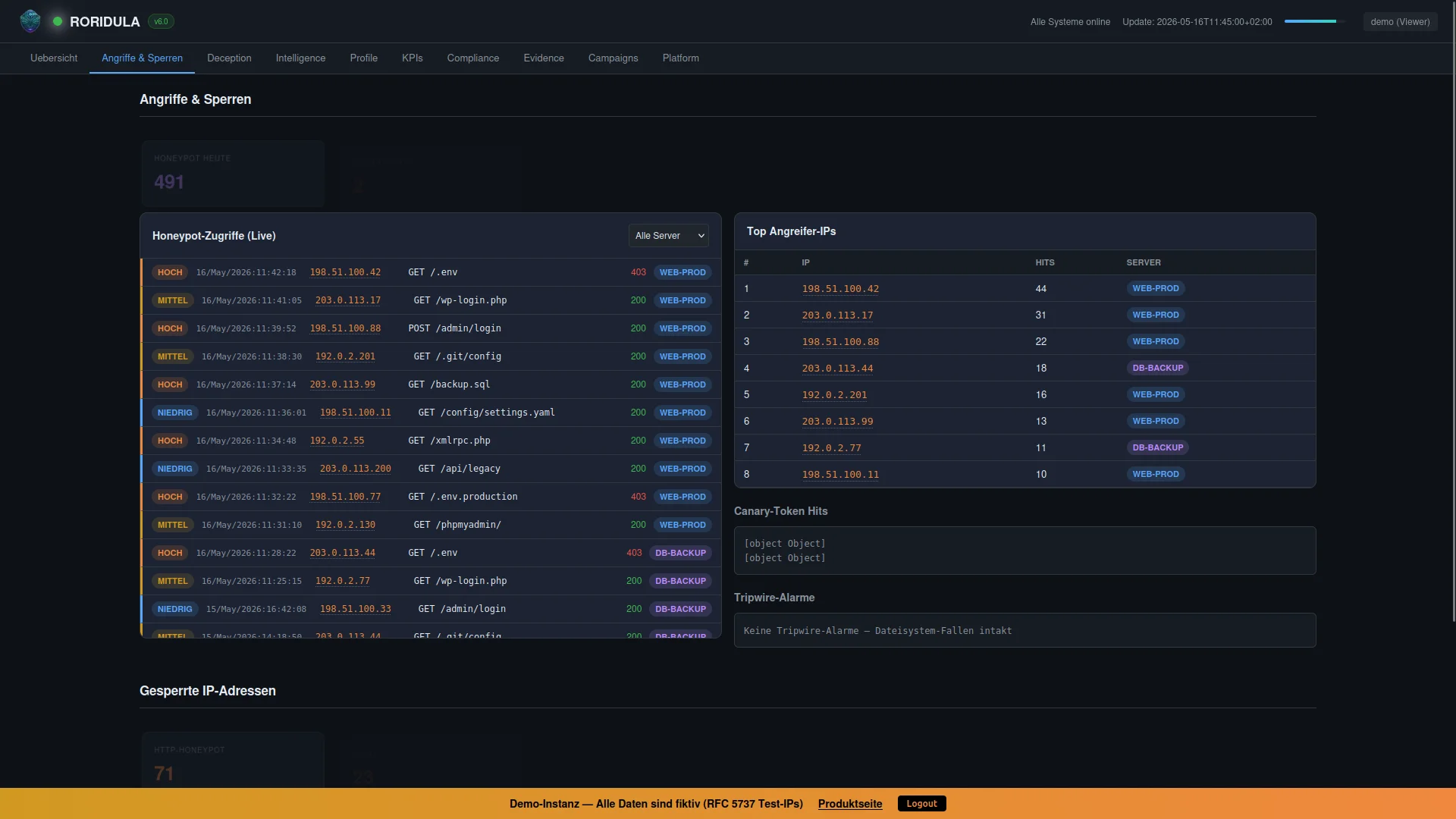1456x819 pixels.
Task: Click the Alle Systeme online status text
Action: click(x=1069, y=22)
